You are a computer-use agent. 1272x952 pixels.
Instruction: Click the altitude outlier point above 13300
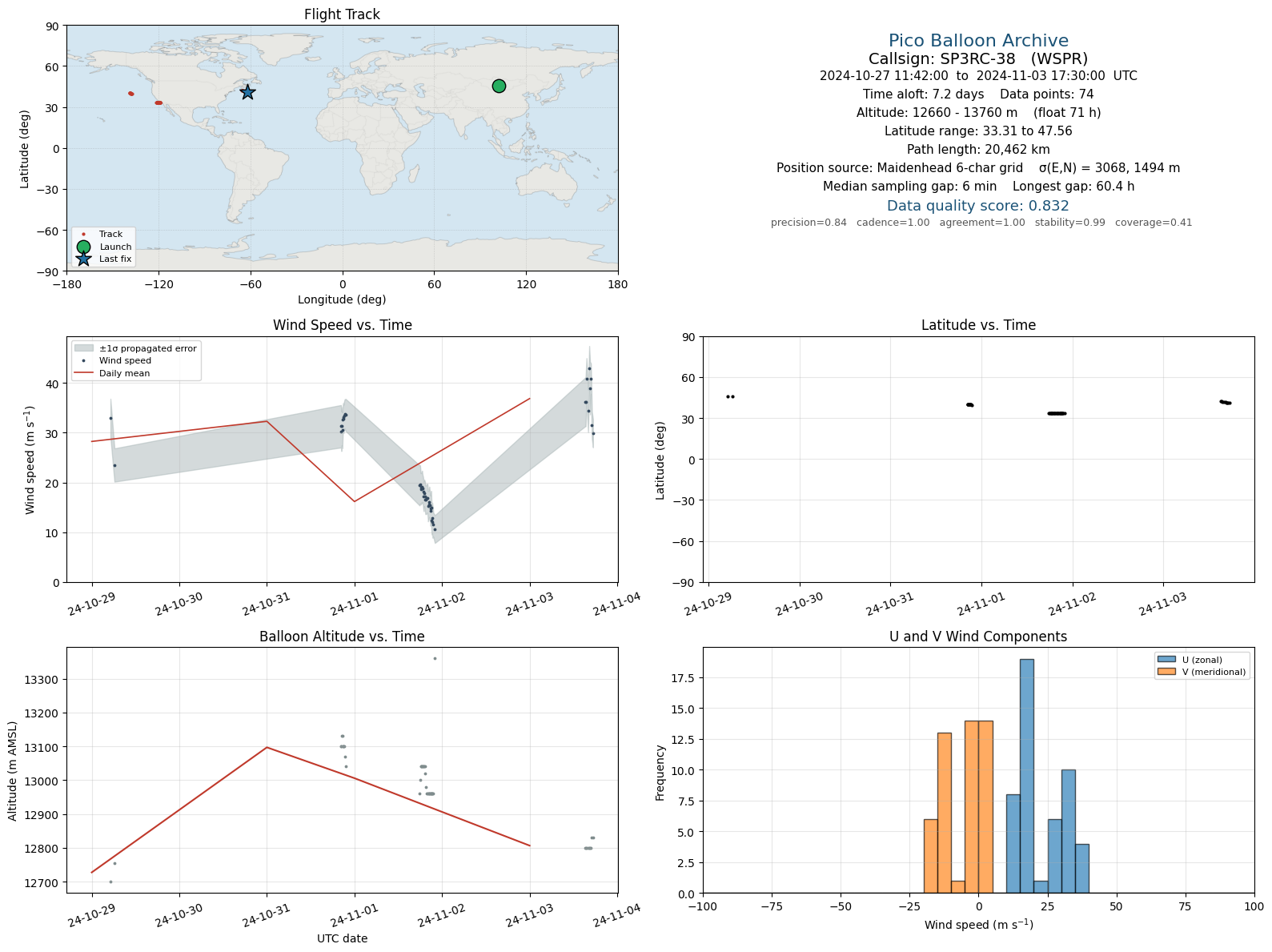[x=435, y=658]
